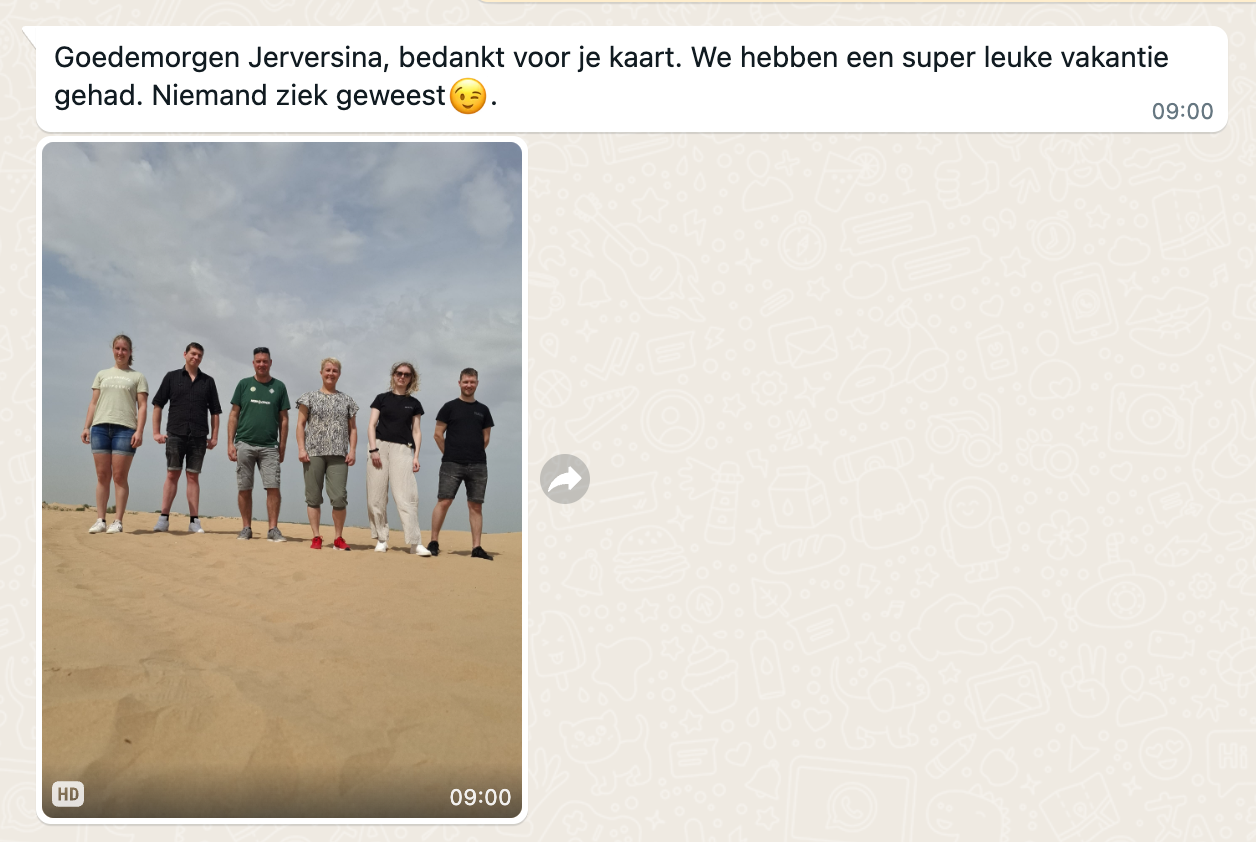The height and width of the screenshot is (842, 1256).
Task: Click the forward arrow beside the photo
Action: [565, 479]
